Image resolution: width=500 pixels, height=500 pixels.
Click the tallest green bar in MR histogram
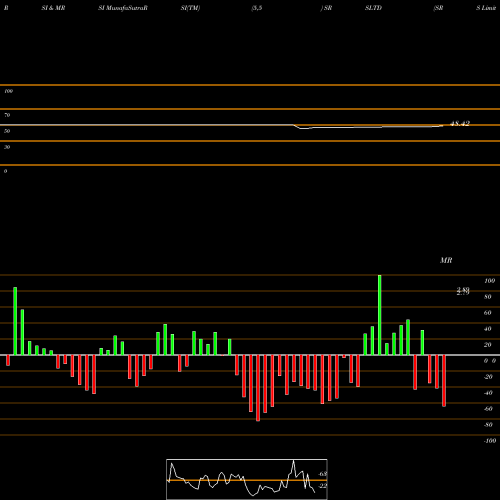pyautogui.click(x=380, y=315)
